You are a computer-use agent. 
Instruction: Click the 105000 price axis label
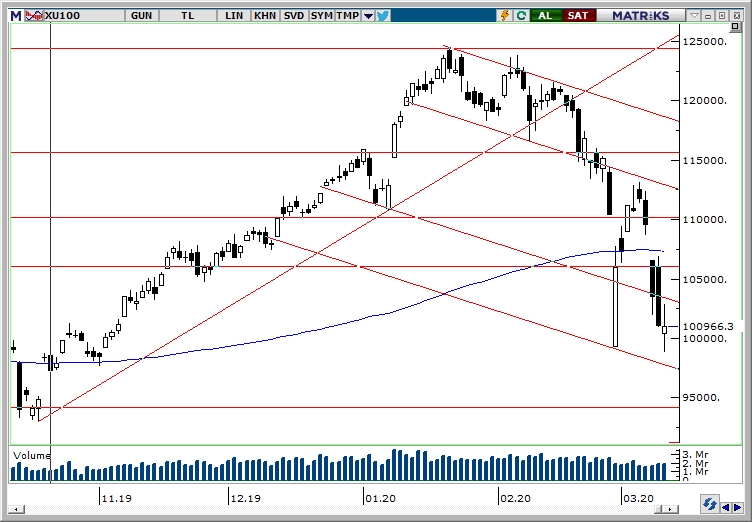click(x=704, y=279)
